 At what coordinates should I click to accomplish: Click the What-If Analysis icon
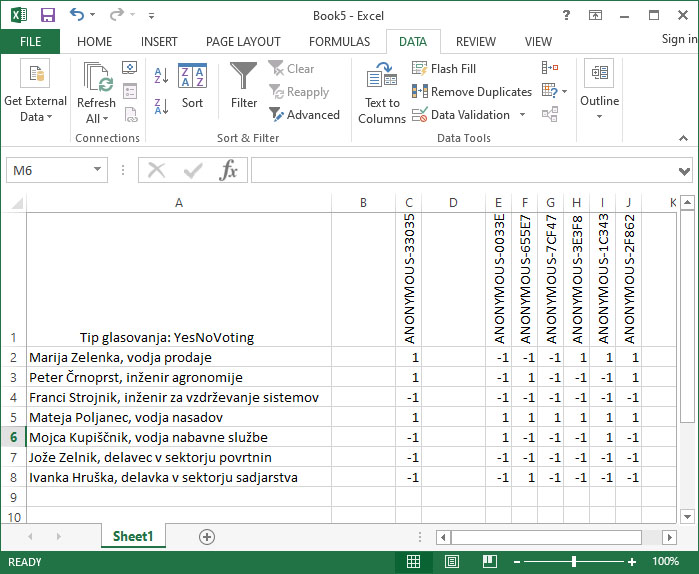(550, 90)
